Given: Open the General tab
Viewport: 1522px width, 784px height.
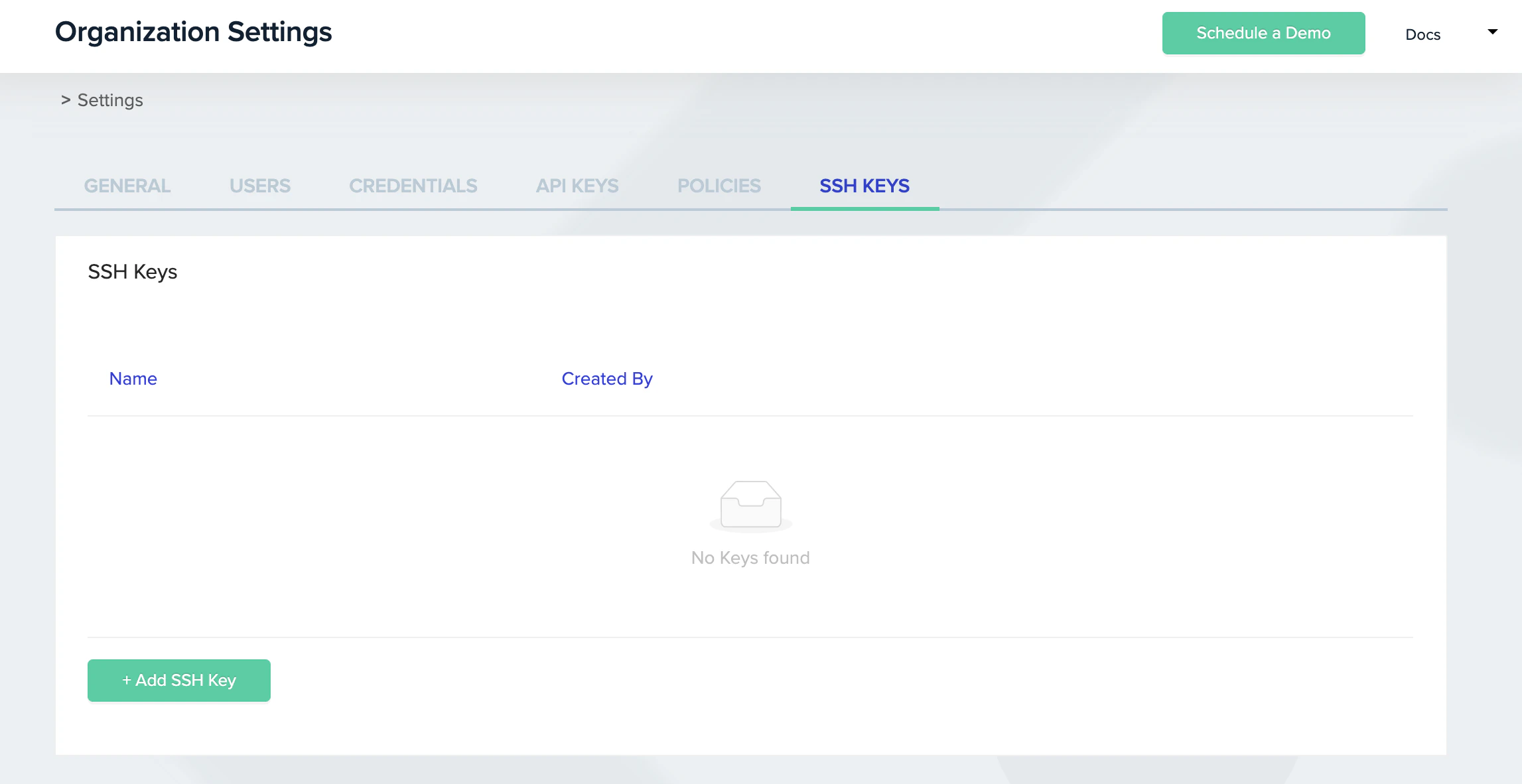Looking at the screenshot, I should (x=127, y=186).
